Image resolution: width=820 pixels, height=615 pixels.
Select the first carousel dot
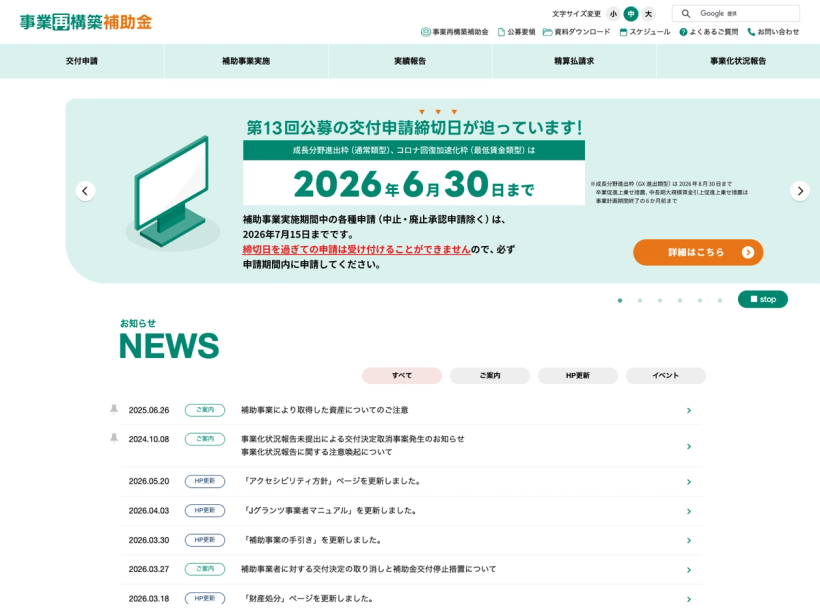(620, 300)
